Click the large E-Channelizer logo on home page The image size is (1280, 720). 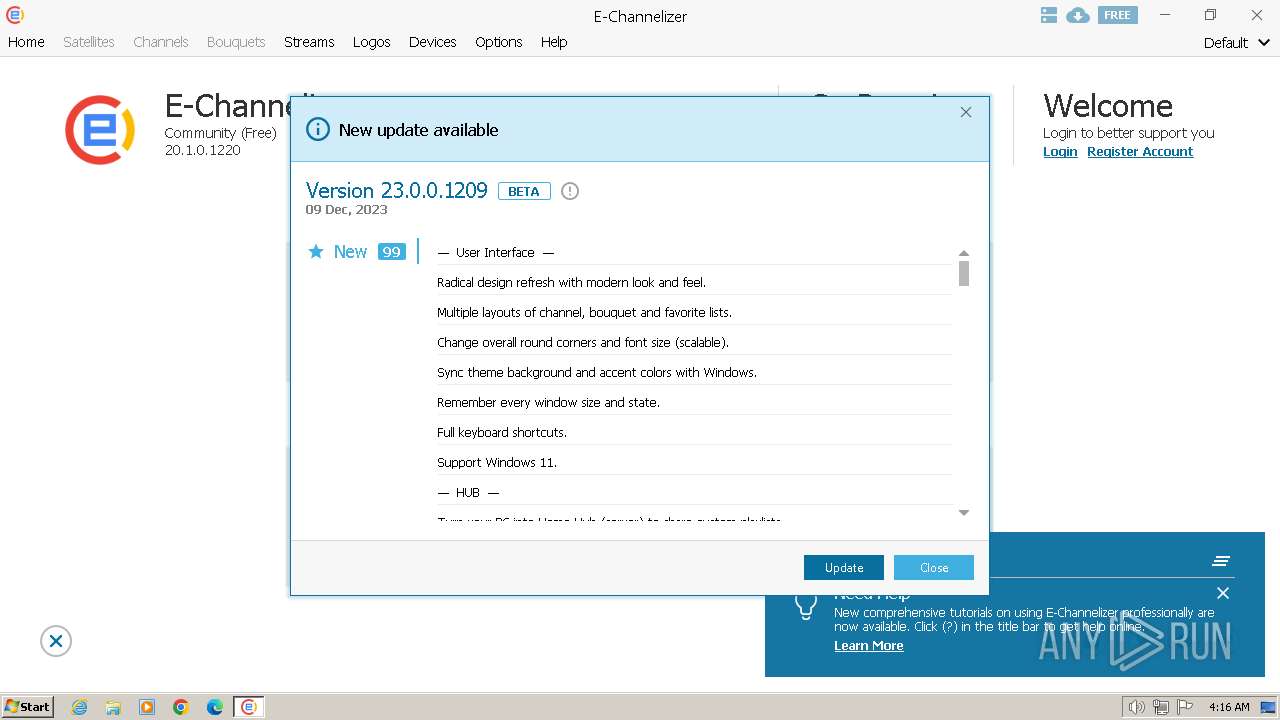[99, 130]
